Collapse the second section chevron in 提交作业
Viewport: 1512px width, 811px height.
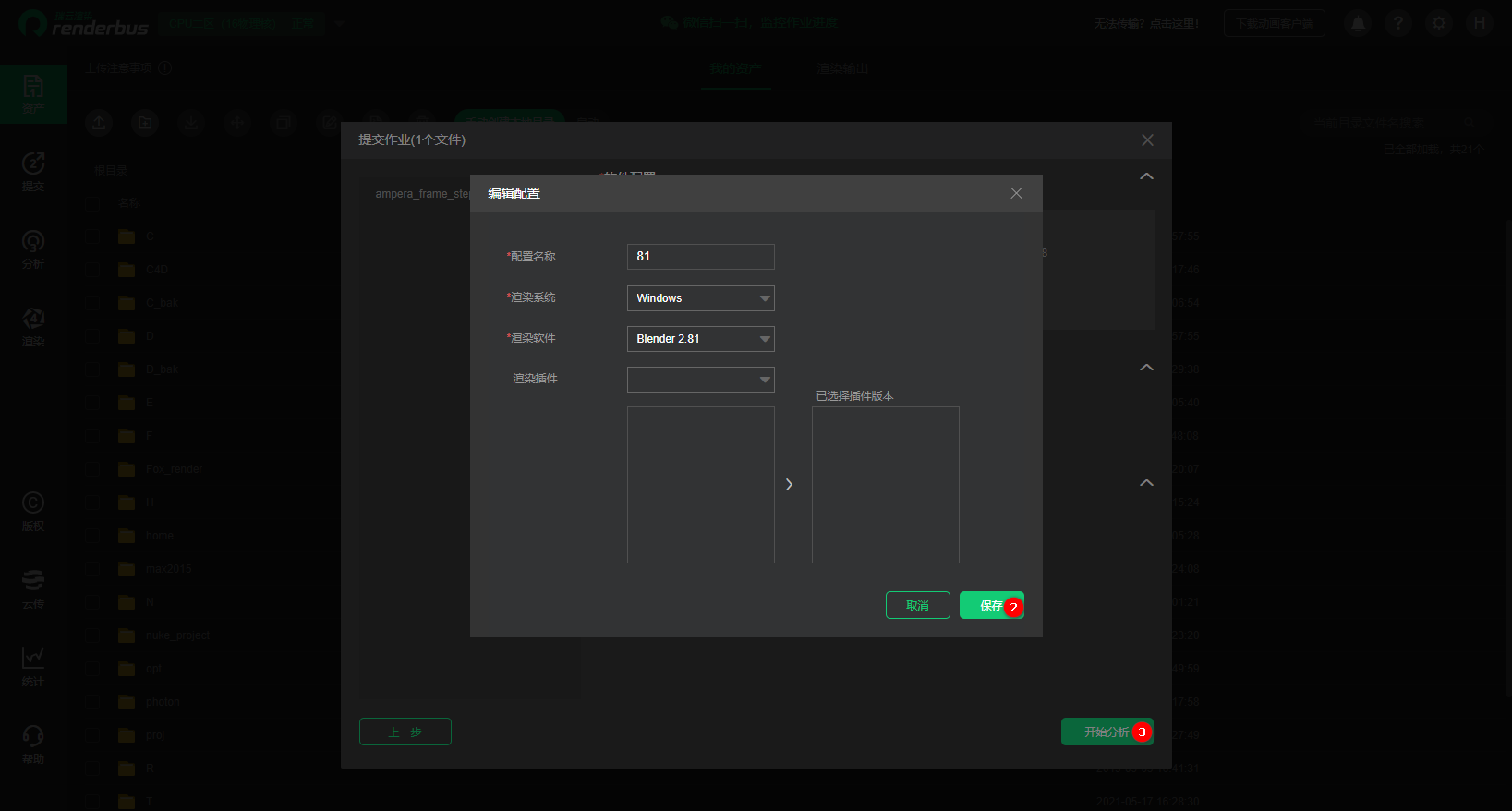(x=1146, y=368)
